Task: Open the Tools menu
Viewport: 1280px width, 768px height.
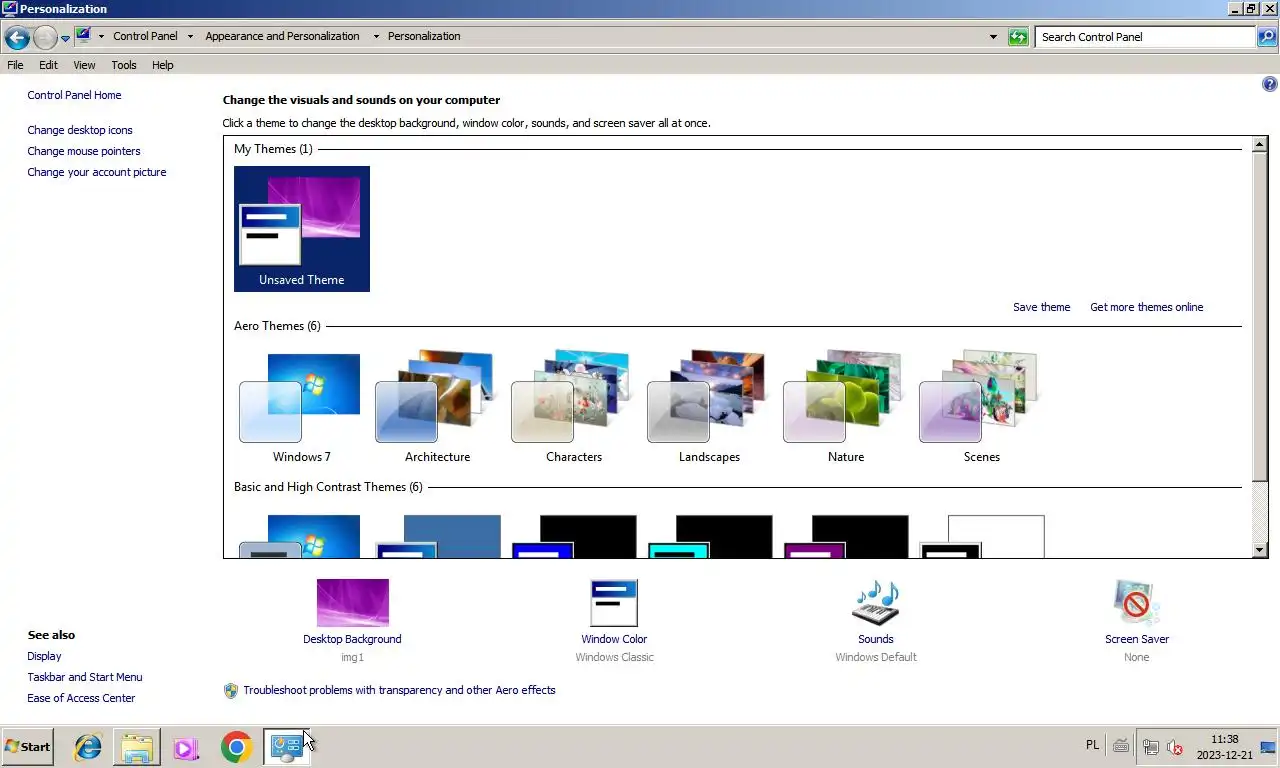Action: click(124, 65)
